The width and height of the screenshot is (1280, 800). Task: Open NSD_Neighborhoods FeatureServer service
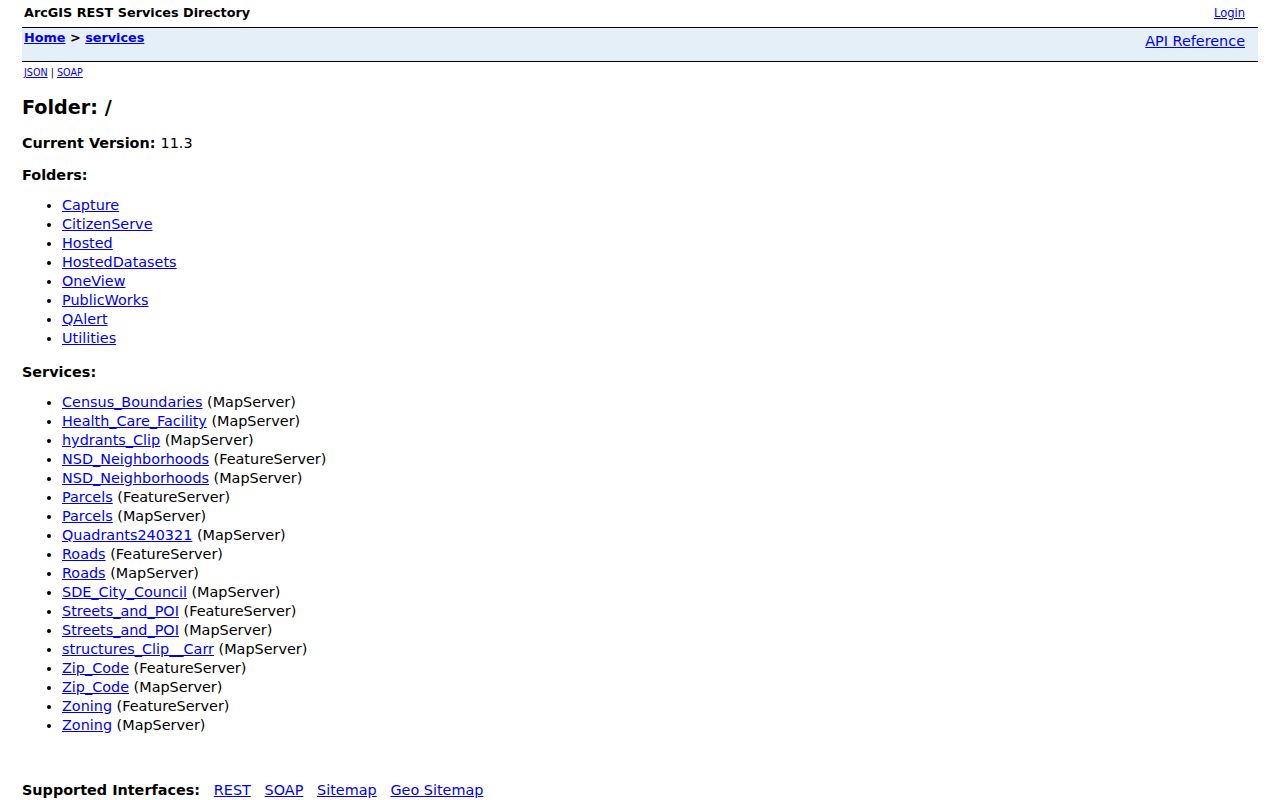[x=135, y=459]
